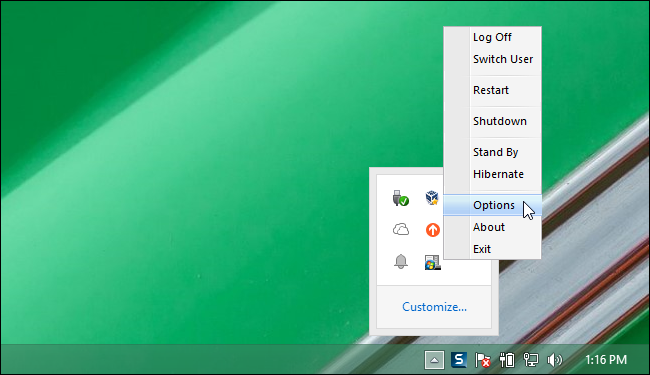Select the Stand By menu entry

[492, 152]
